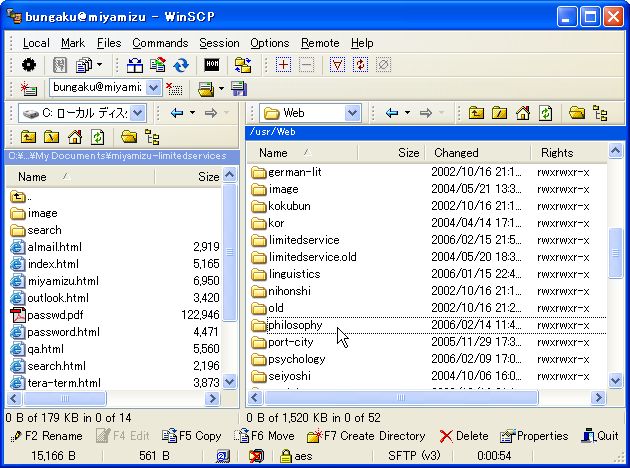630x468 pixels.
Task: Expand the local back history arrow
Action: coord(192,113)
